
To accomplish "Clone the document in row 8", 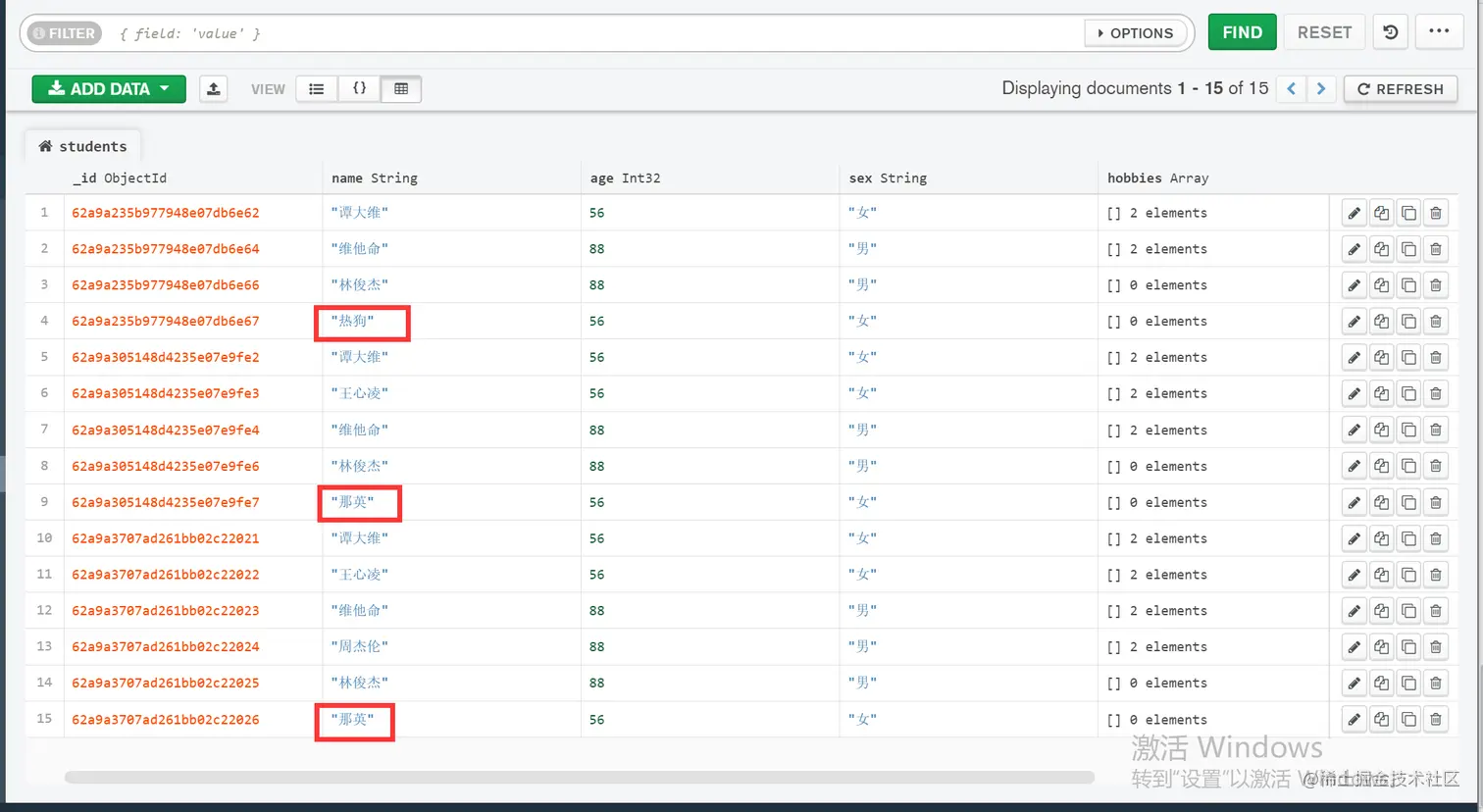I will click(x=1408, y=467).
